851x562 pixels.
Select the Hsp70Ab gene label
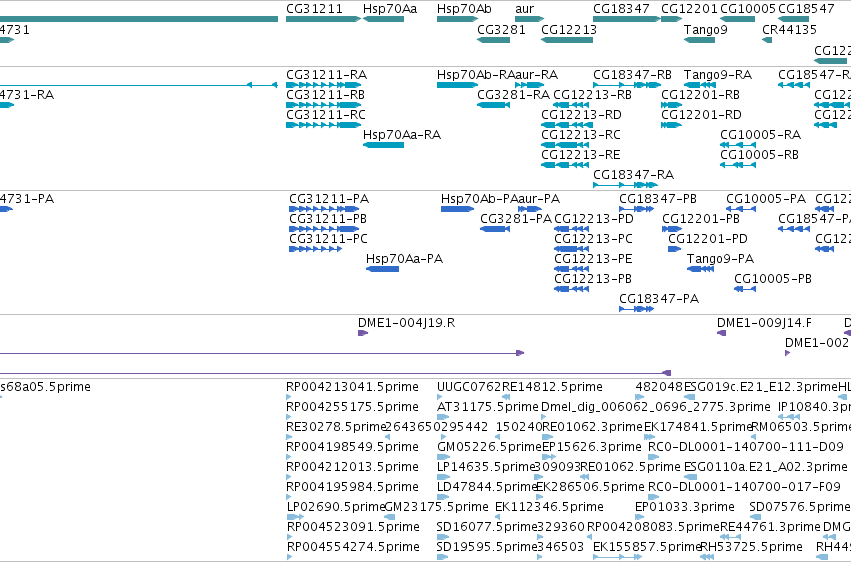point(464,9)
